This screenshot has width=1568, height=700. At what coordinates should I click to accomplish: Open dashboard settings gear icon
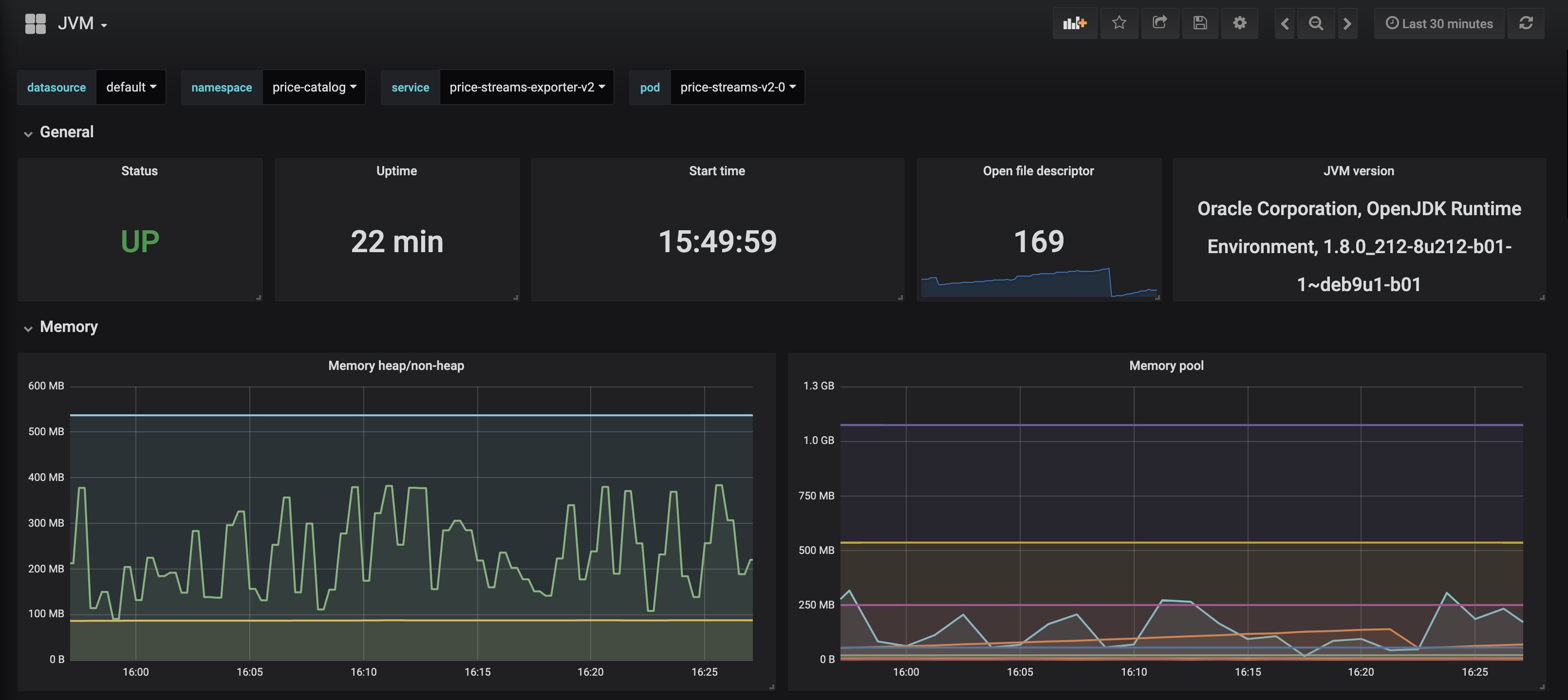point(1240,23)
